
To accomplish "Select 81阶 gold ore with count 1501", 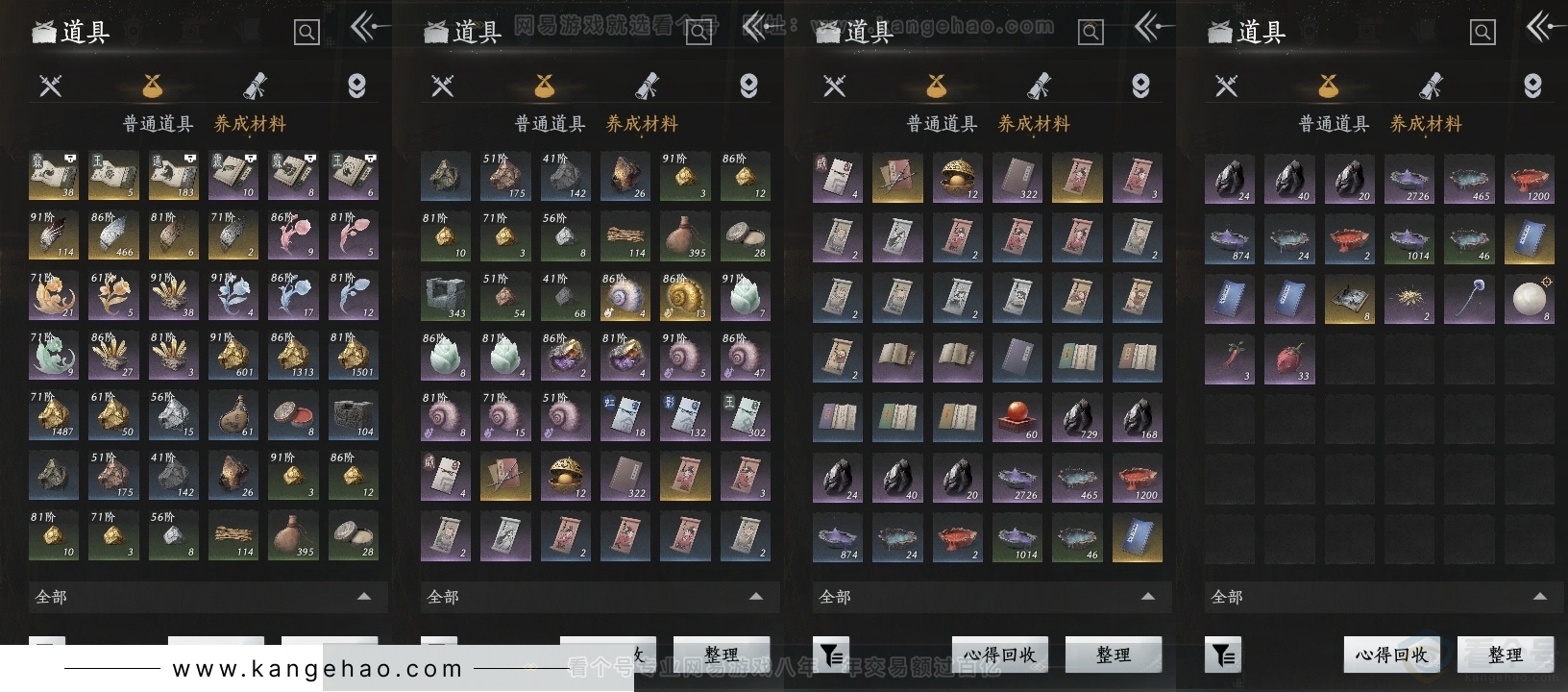I will (x=354, y=356).
